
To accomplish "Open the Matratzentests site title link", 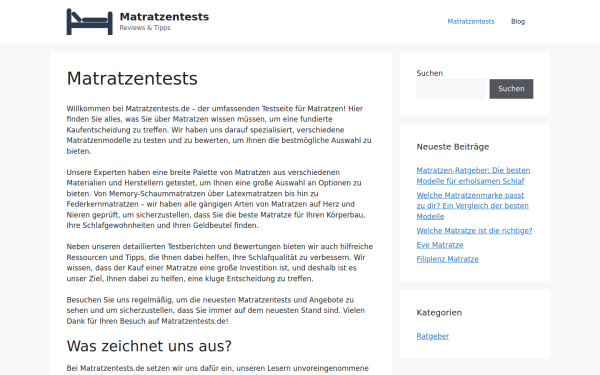I will coord(164,17).
